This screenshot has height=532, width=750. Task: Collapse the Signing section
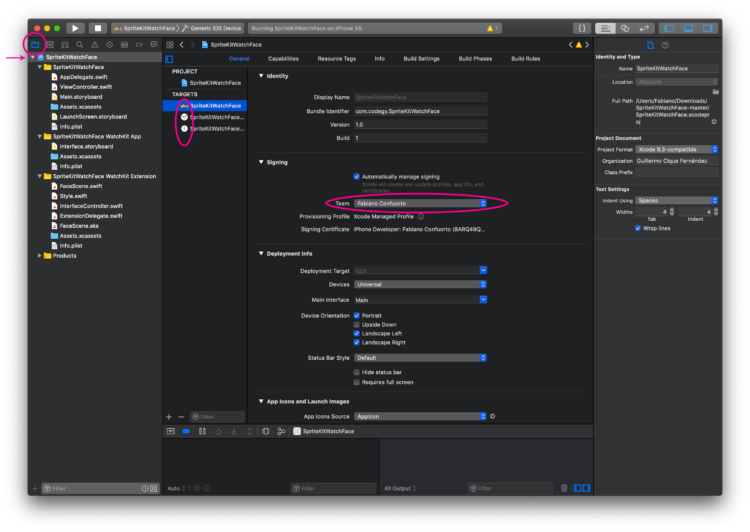261,162
